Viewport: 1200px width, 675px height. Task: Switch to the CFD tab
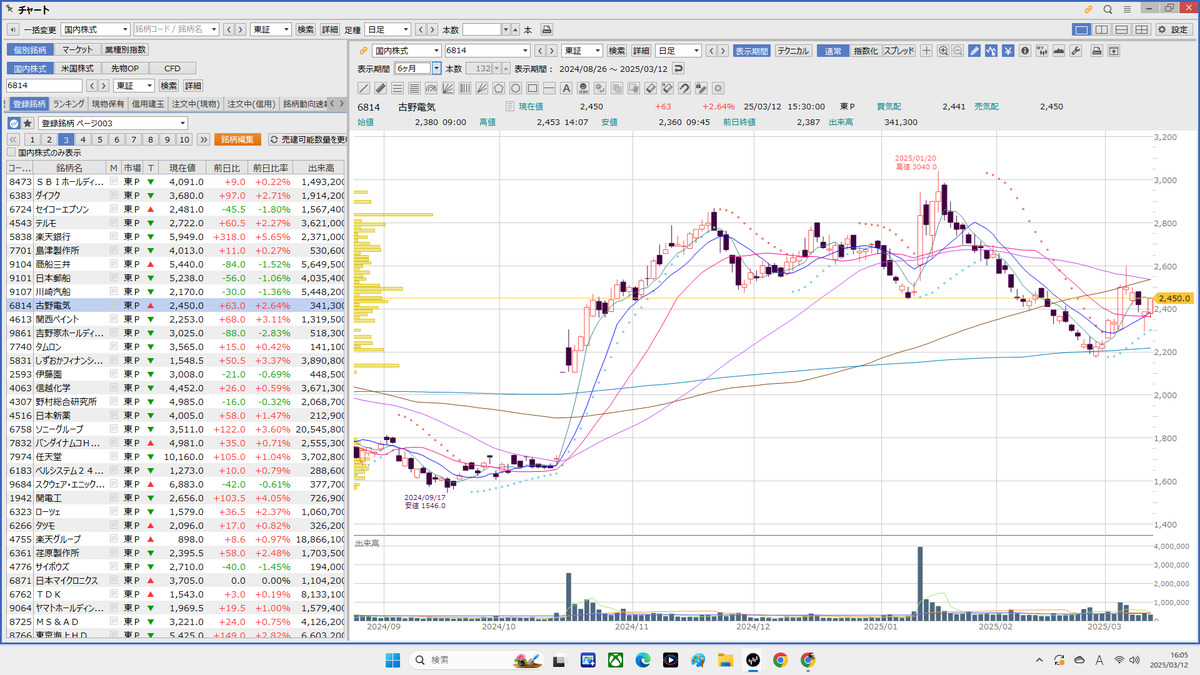(x=172, y=68)
